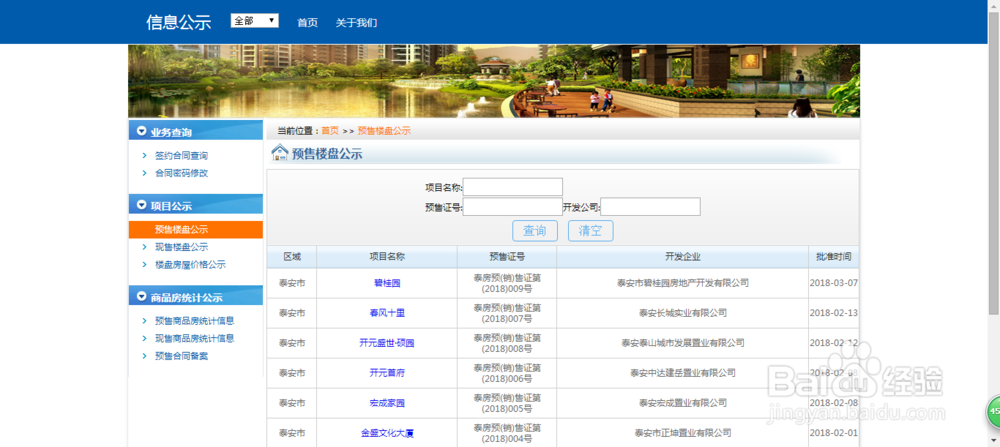1000x447 pixels.
Task: Click the 项目名称 column header
Action: (x=387, y=257)
